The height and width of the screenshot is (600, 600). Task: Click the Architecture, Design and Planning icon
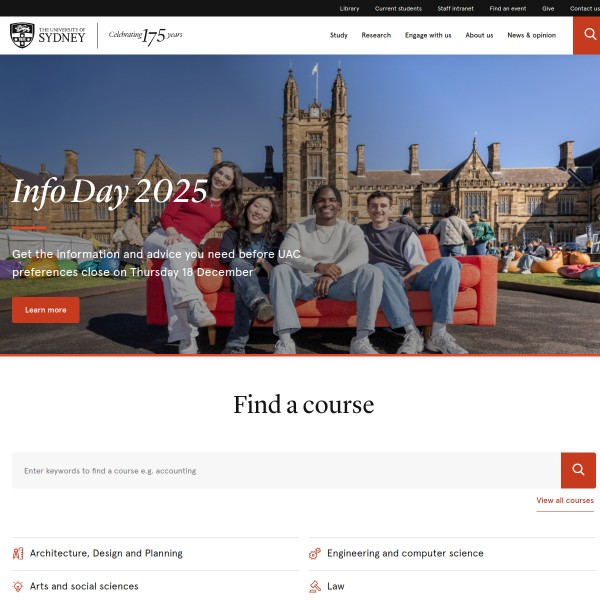(18, 553)
